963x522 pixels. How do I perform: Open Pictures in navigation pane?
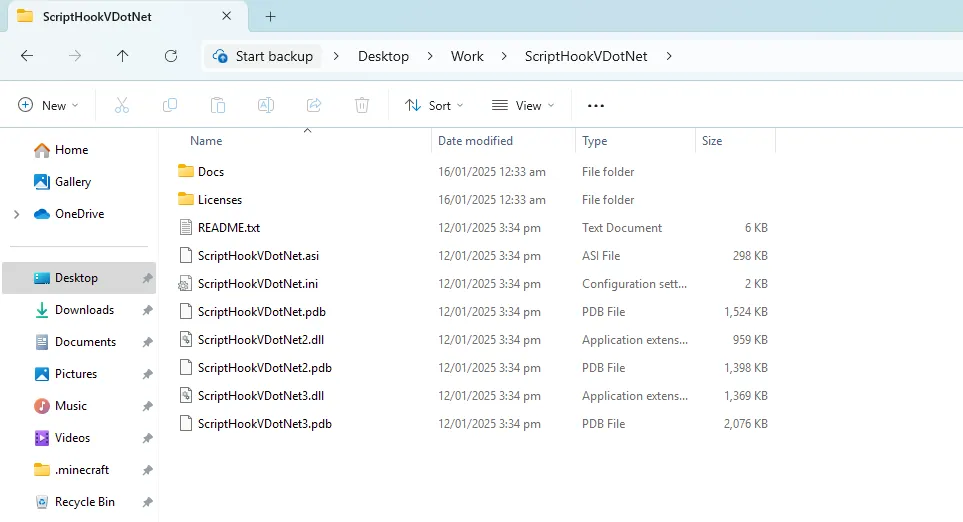coord(79,373)
